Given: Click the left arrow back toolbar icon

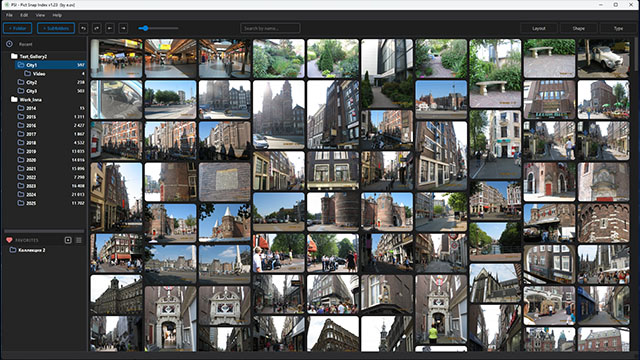Looking at the screenshot, I should (110, 28).
